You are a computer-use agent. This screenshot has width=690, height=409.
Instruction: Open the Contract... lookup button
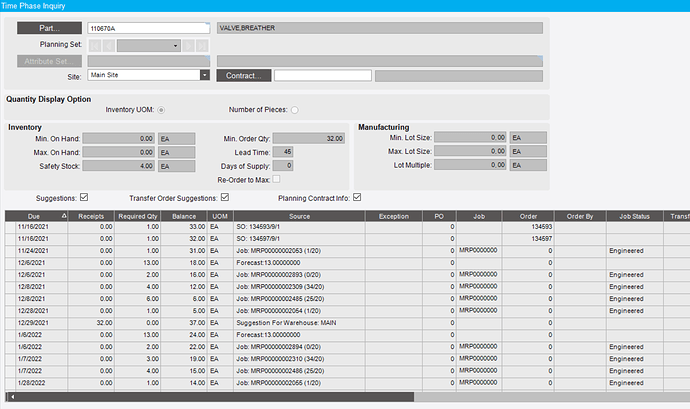point(244,76)
